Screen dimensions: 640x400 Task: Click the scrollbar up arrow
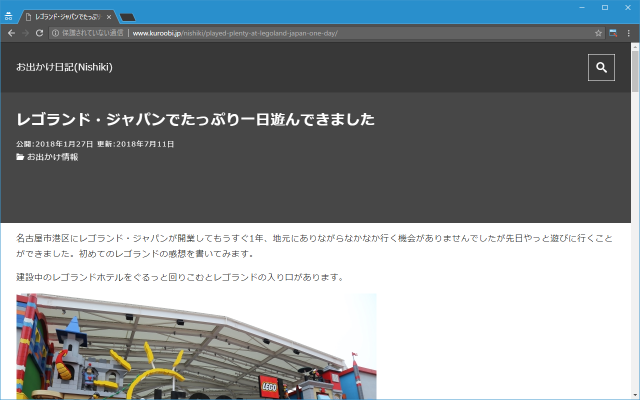[635, 47]
